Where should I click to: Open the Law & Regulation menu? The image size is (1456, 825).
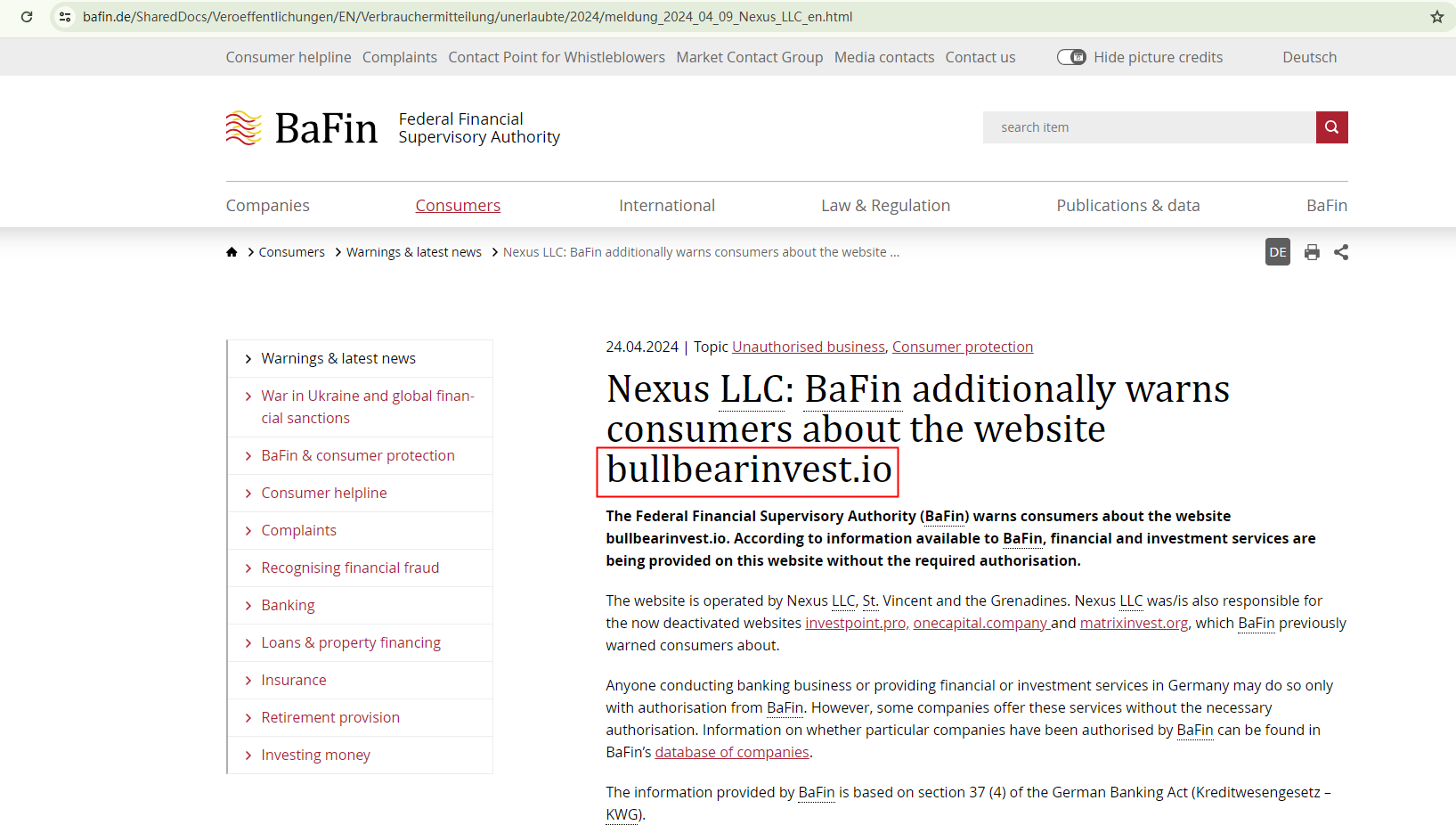(886, 205)
